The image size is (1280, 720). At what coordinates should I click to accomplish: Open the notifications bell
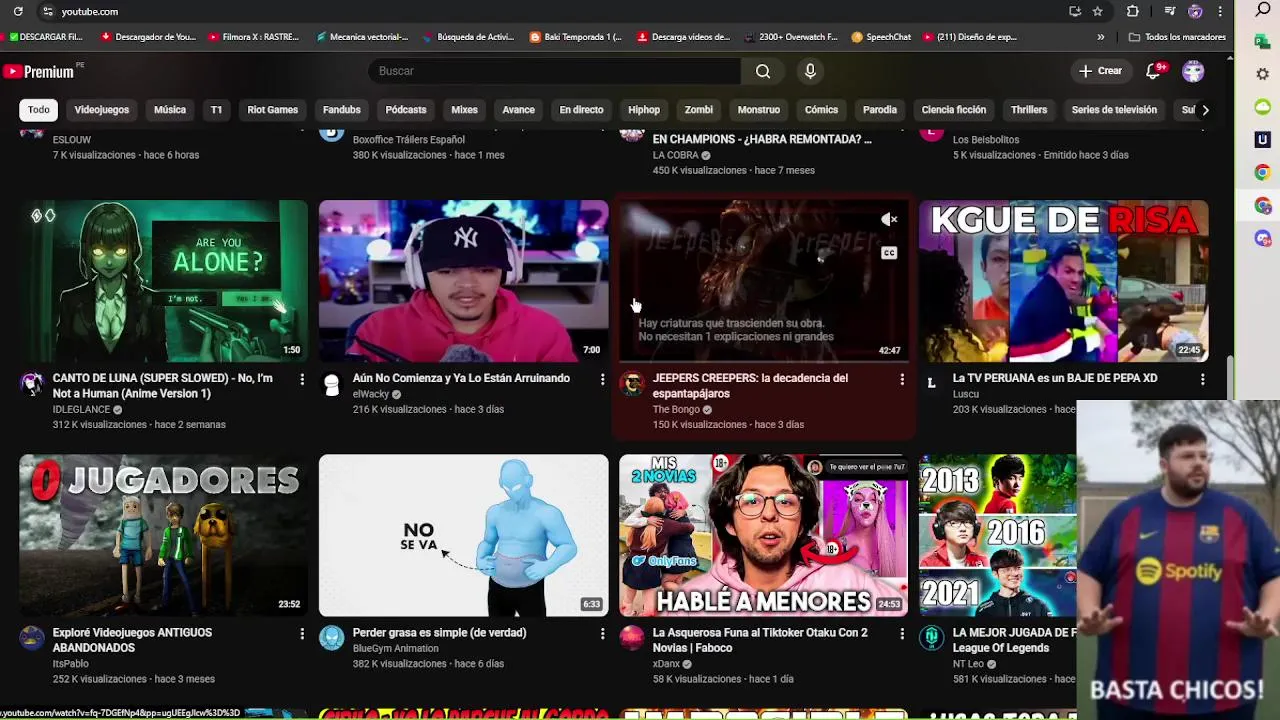click(1154, 71)
